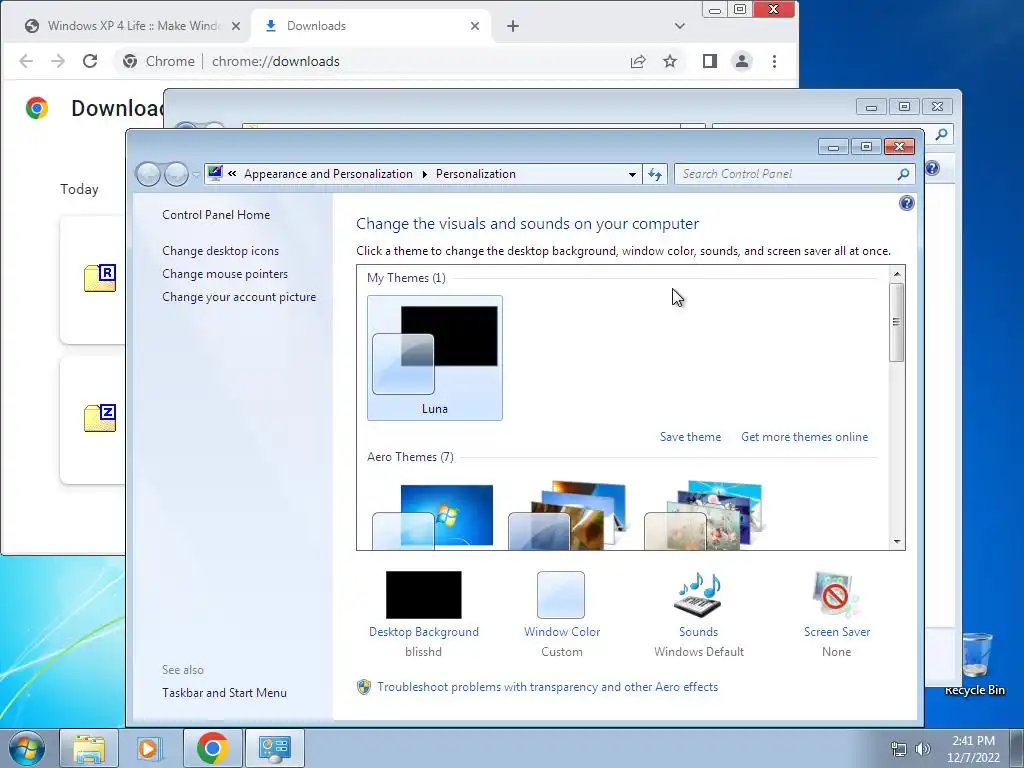Click Chrome back arrow
1024x768 pixels.
pyautogui.click(x=25, y=61)
